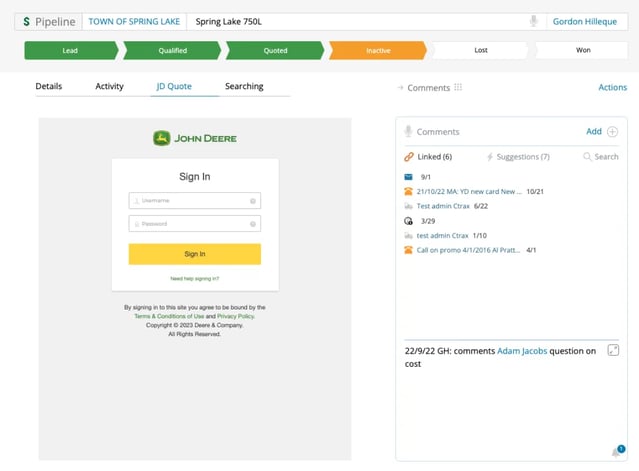Switch to the Activity tab
This screenshot has height=471, width=639.
[109, 87]
